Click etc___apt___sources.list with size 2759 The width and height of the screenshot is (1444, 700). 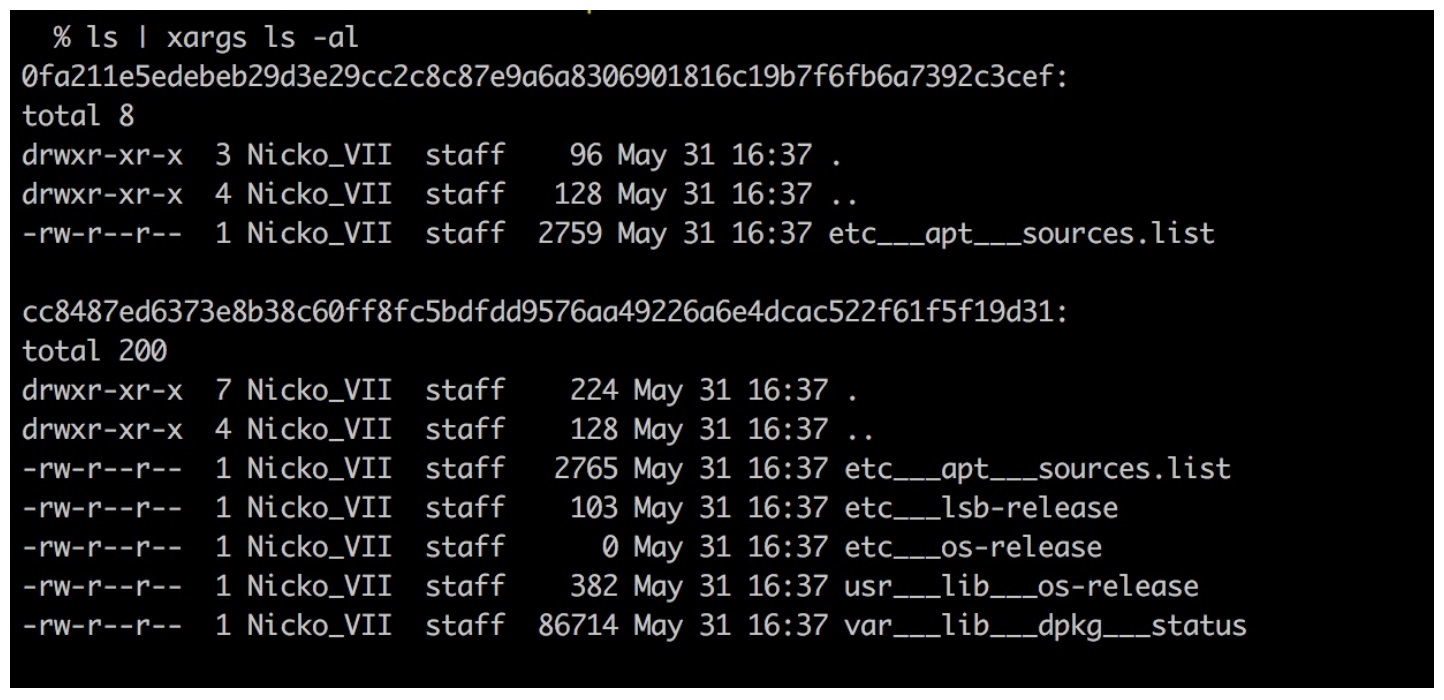(1021, 234)
